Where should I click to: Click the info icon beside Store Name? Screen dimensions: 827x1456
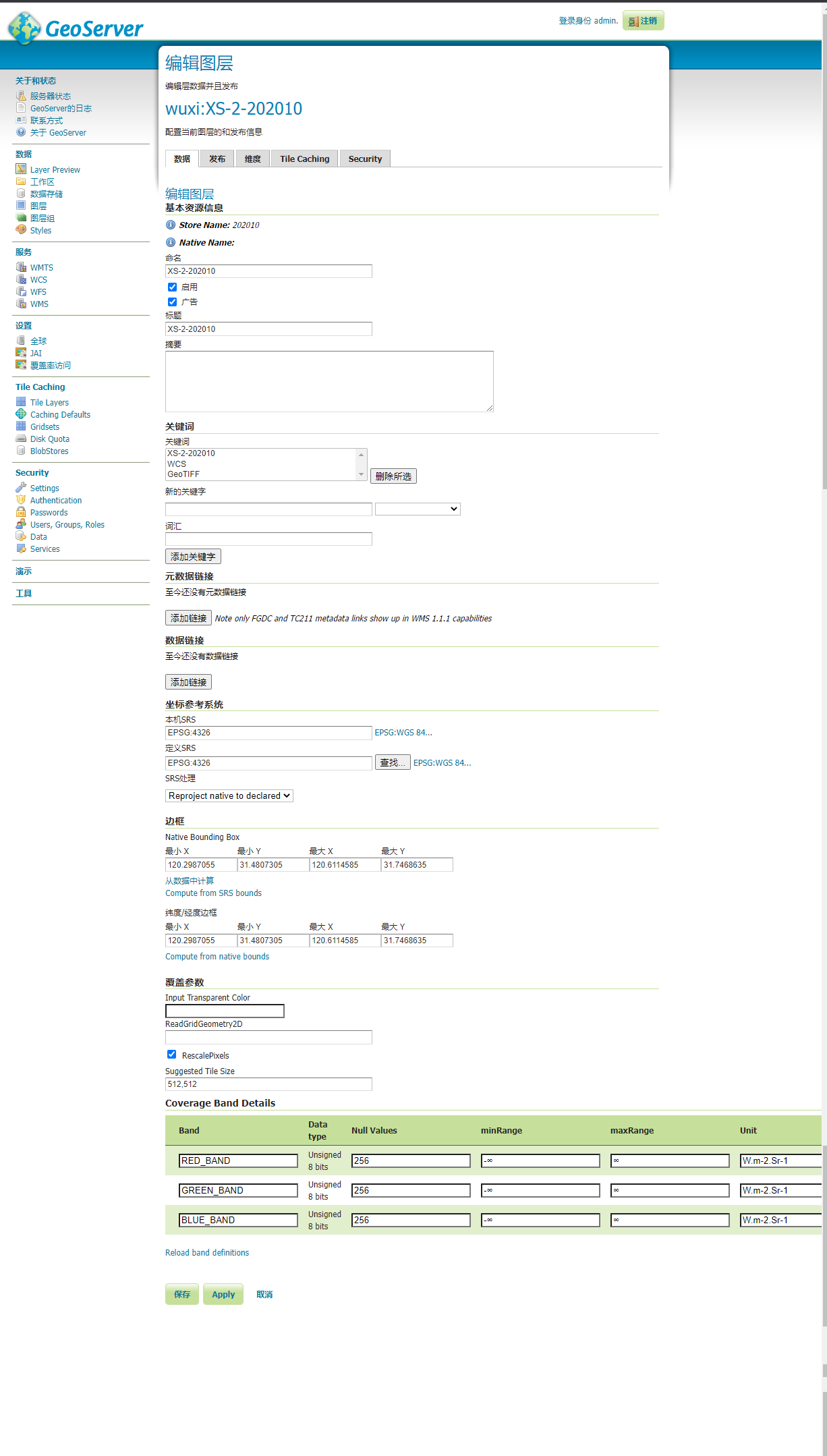pyautogui.click(x=171, y=225)
